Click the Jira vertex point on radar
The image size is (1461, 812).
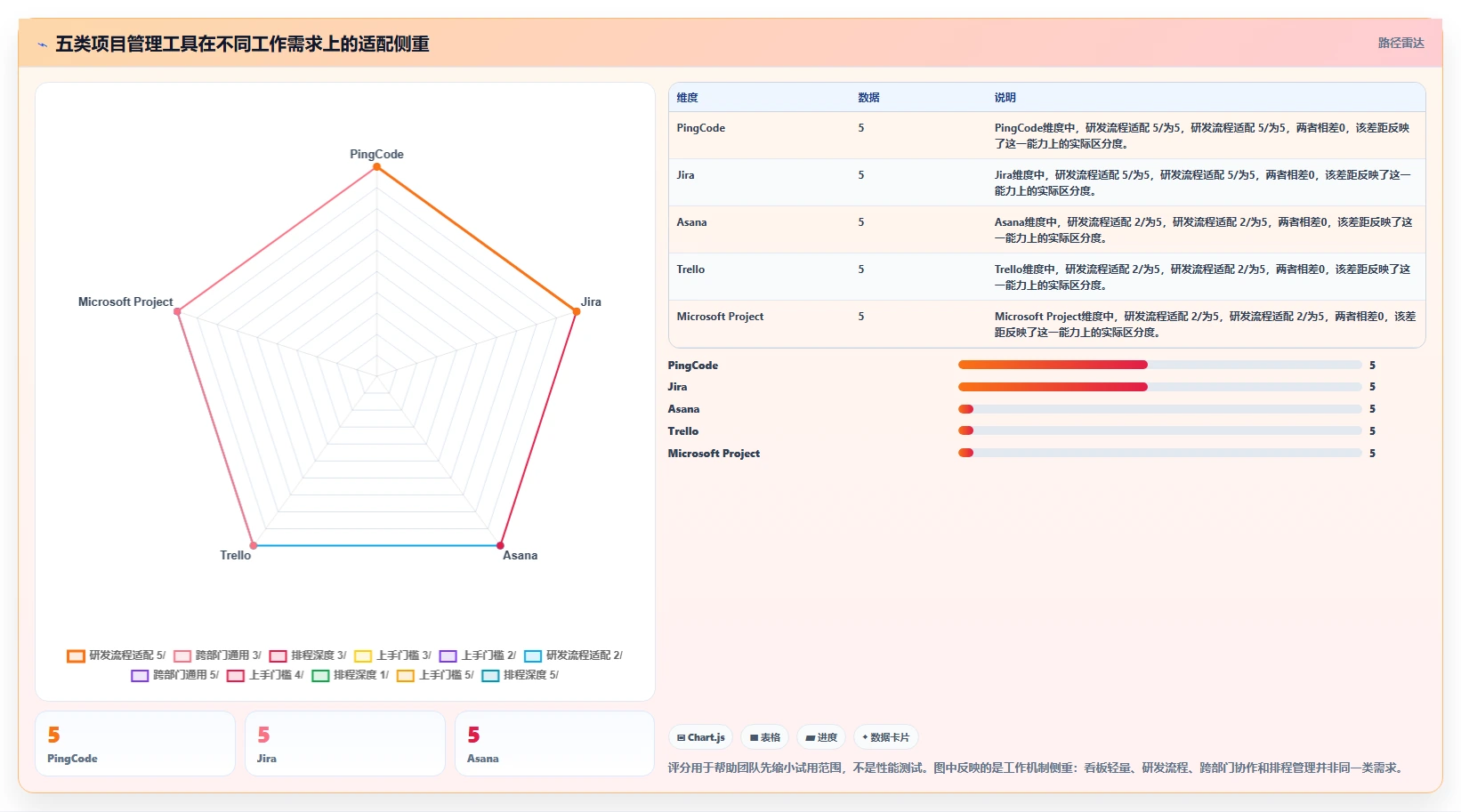pyautogui.click(x=576, y=311)
